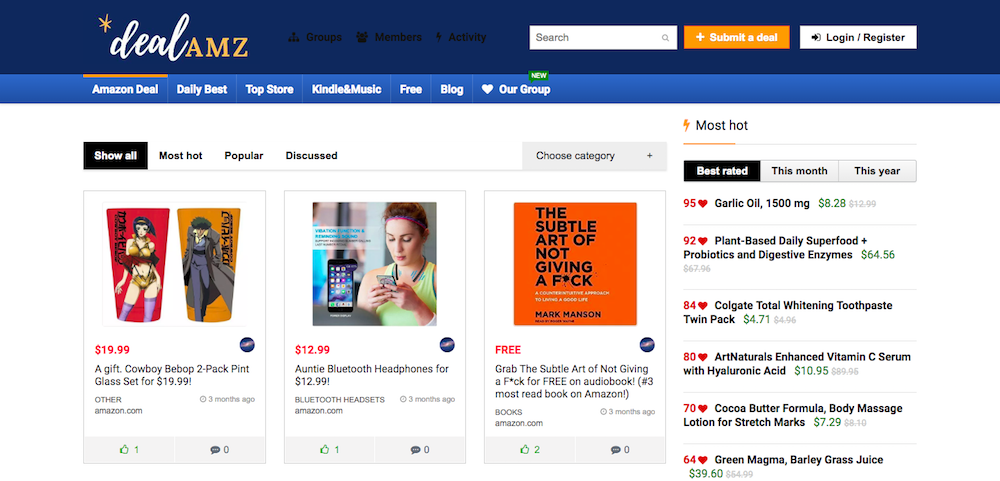
Task: Select the Amazon Deal menu tab
Action: coord(125,89)
